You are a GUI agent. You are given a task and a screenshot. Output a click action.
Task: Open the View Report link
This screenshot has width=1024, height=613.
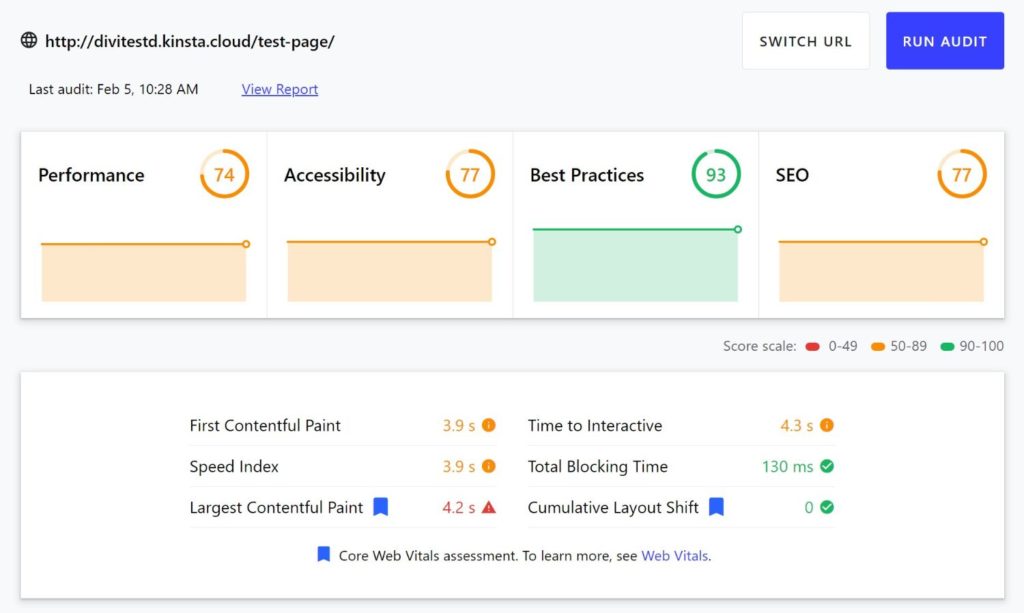(279, 89)
